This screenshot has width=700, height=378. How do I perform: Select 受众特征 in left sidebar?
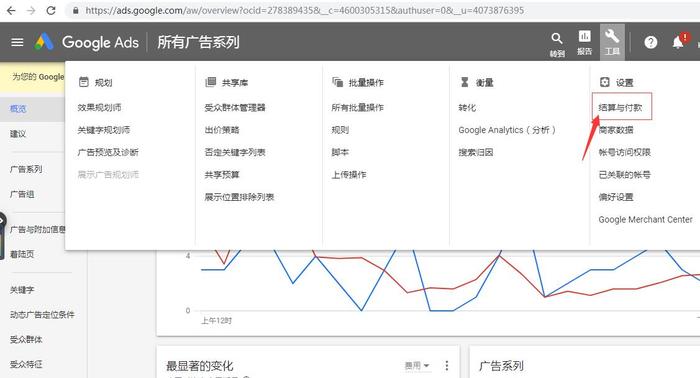point(26,364)
